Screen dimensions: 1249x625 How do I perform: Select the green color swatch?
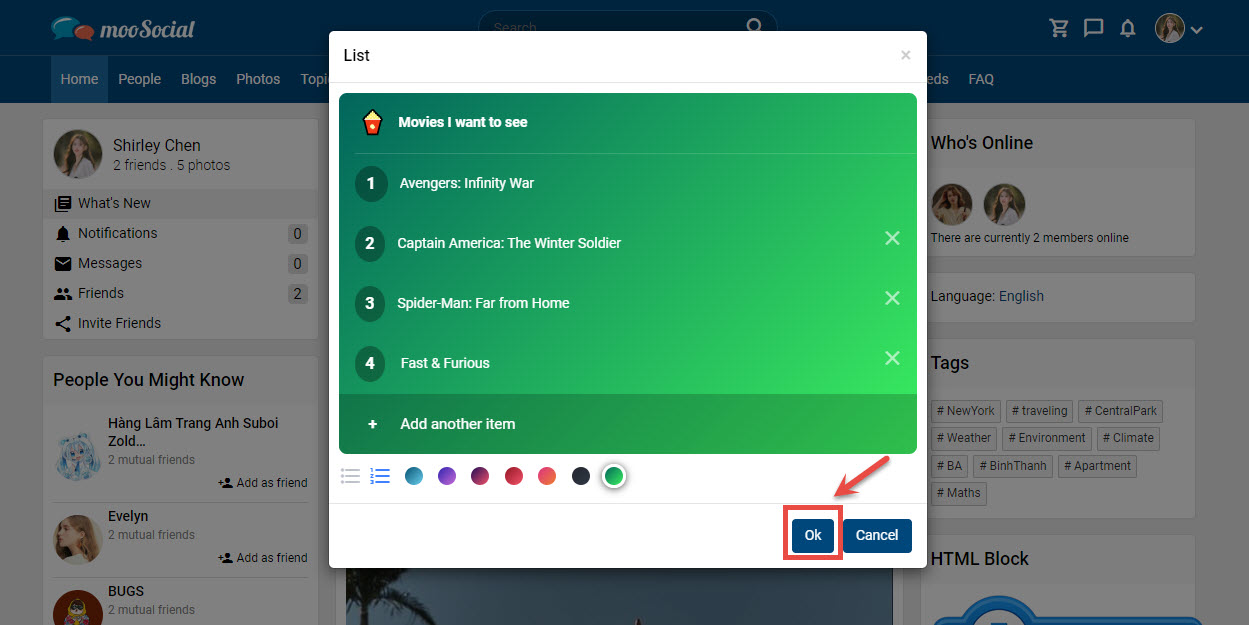coord(614,476)
